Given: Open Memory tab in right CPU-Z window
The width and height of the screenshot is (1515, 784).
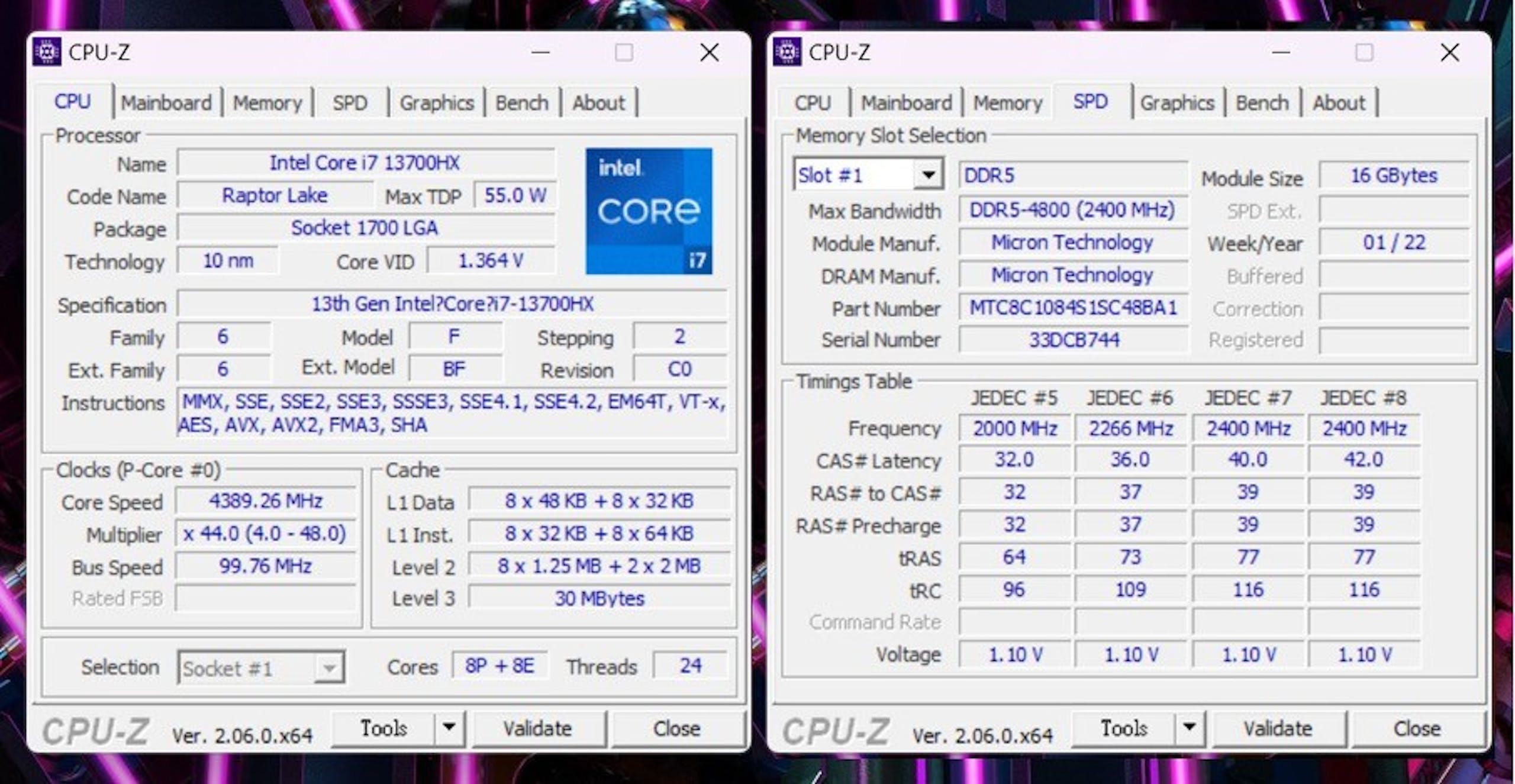Looking at the screenshot, I should coord(1008,103).
